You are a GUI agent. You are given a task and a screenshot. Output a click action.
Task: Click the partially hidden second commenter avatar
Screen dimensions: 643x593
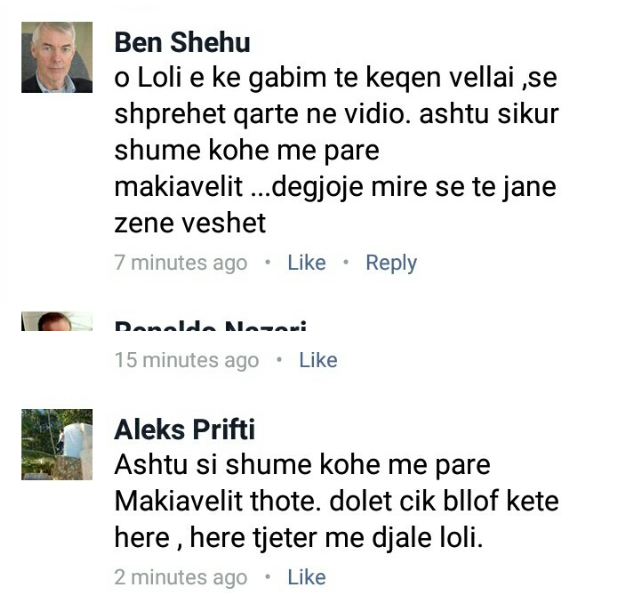tap(57, 321)
